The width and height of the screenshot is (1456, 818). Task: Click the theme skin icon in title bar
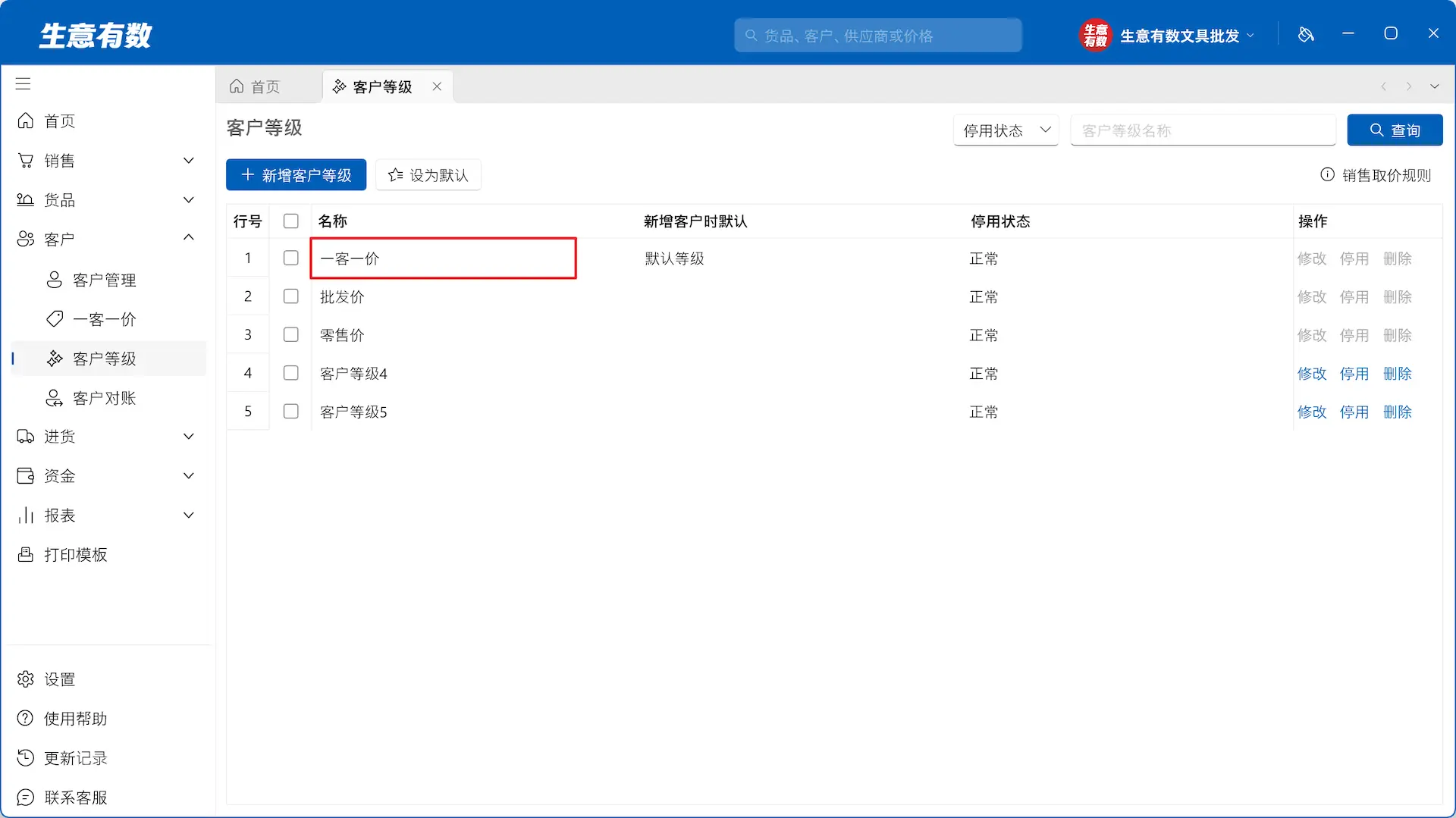[x=1306, y=34]
